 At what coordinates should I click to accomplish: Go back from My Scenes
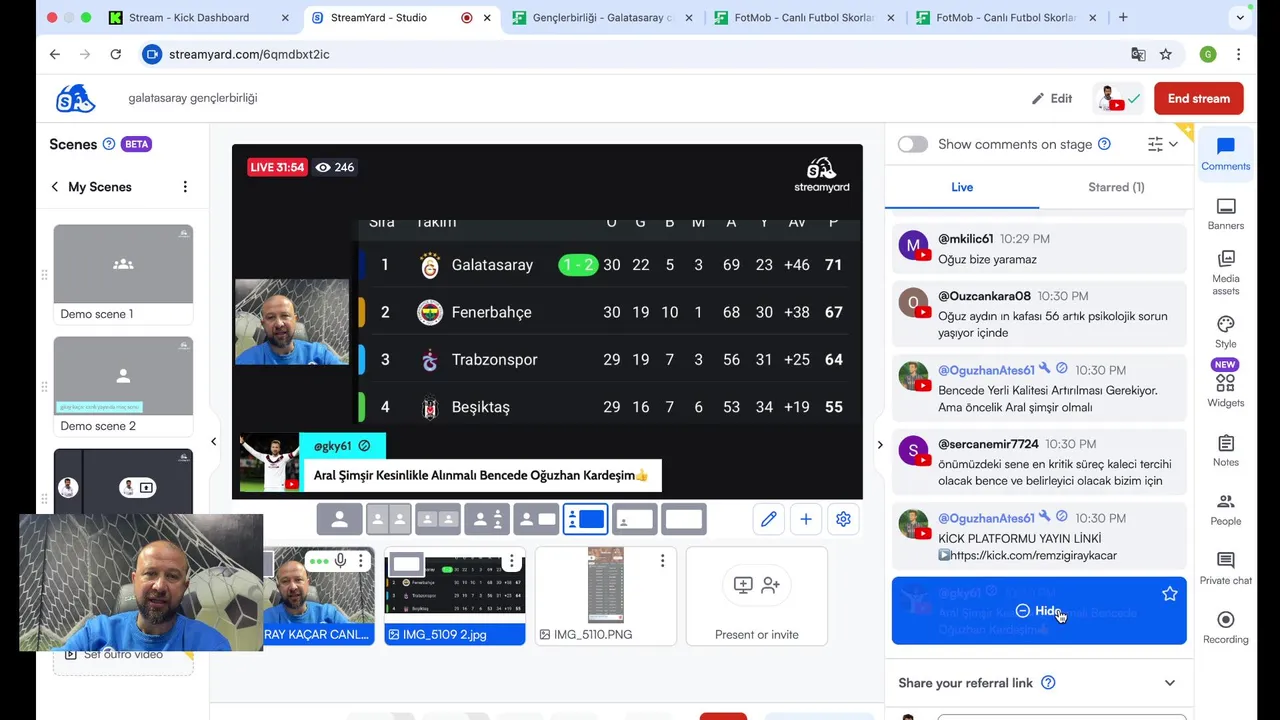click(55, 187)
